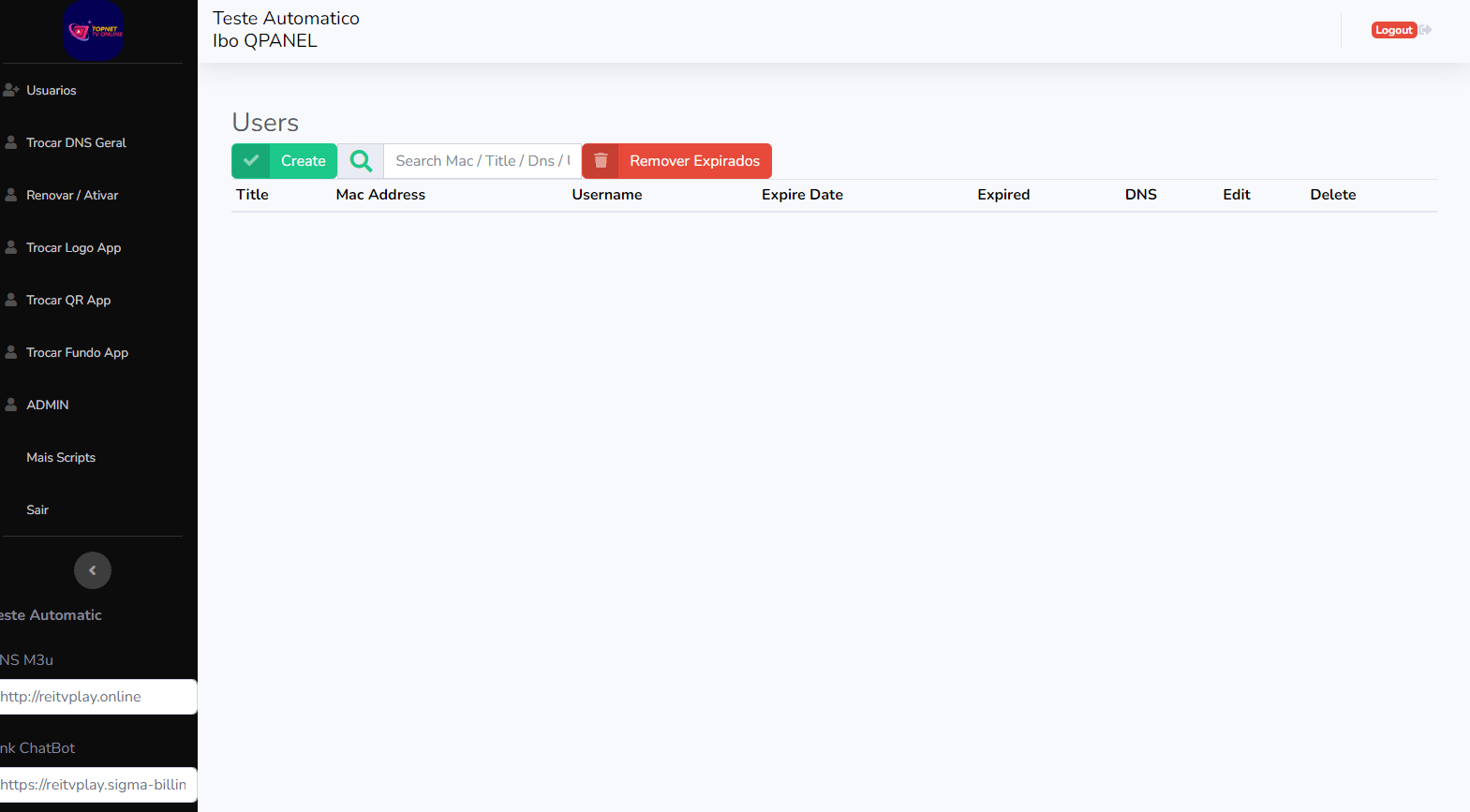Open Renovar / Ativar menu item
1470x812 pixels.
(72, 195)
